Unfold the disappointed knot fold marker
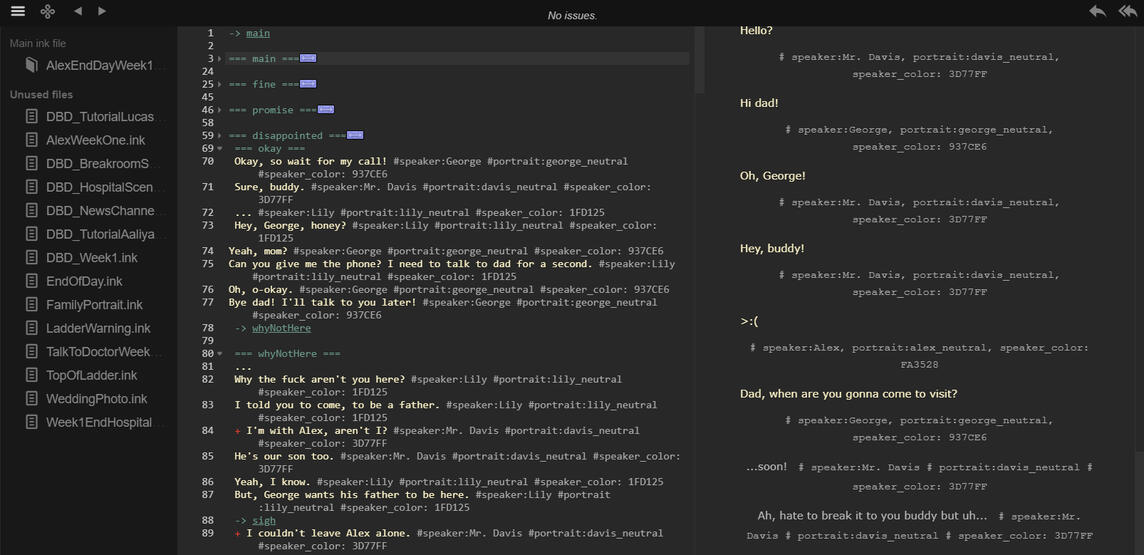This screenshot has width=1144, height=555. [355, 136]
